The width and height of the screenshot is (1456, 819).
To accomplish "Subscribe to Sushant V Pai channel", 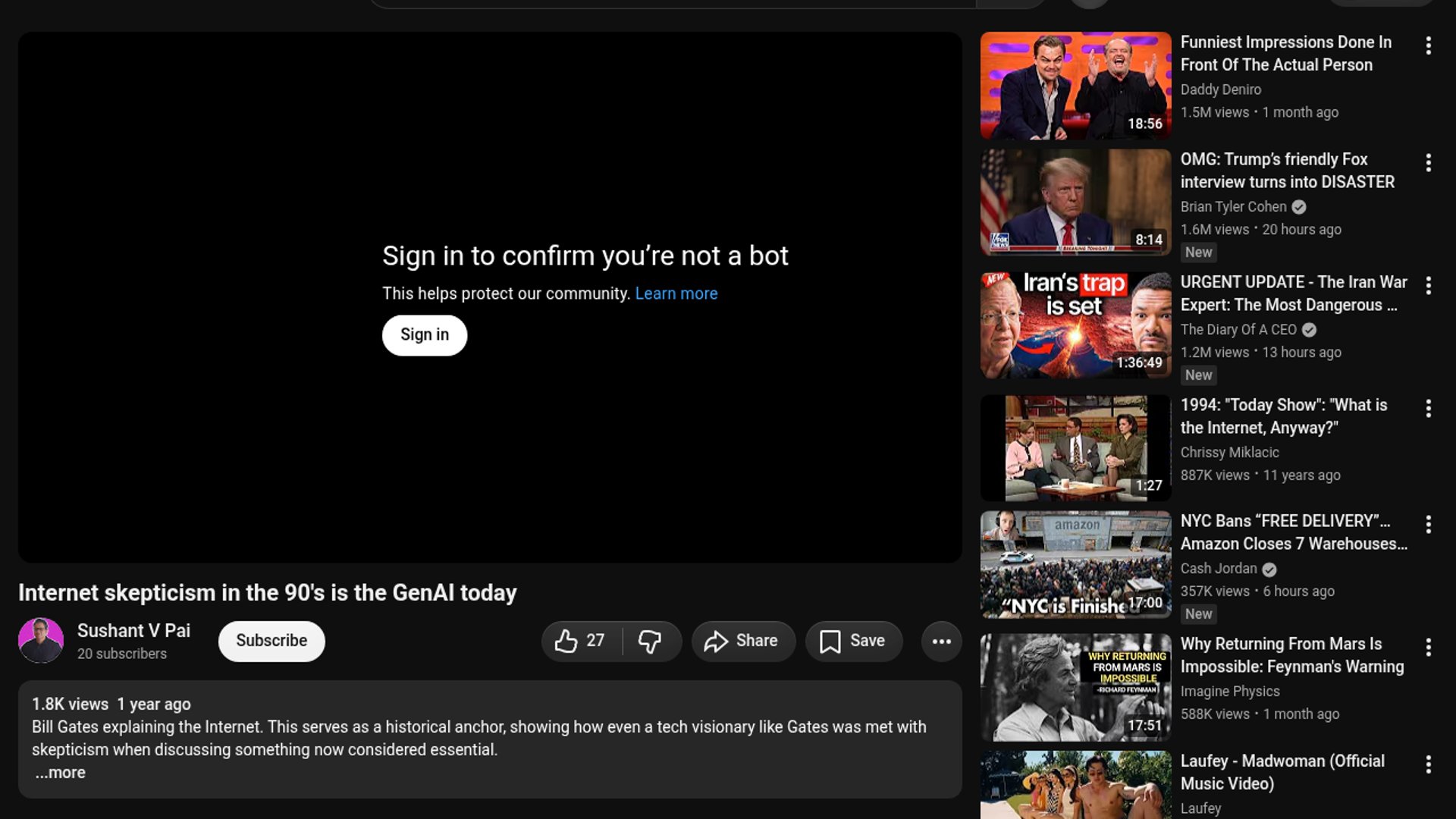I will [271, 641].
